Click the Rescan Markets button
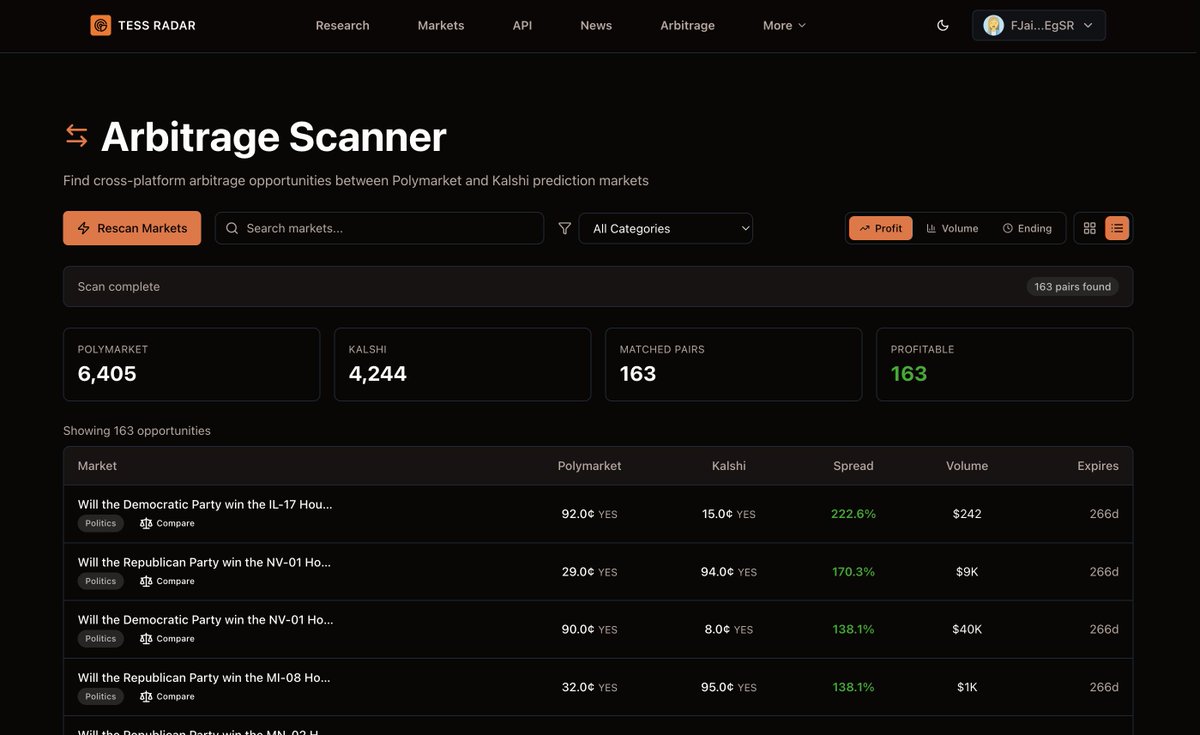1200x735 pixels. click(132, 228)
